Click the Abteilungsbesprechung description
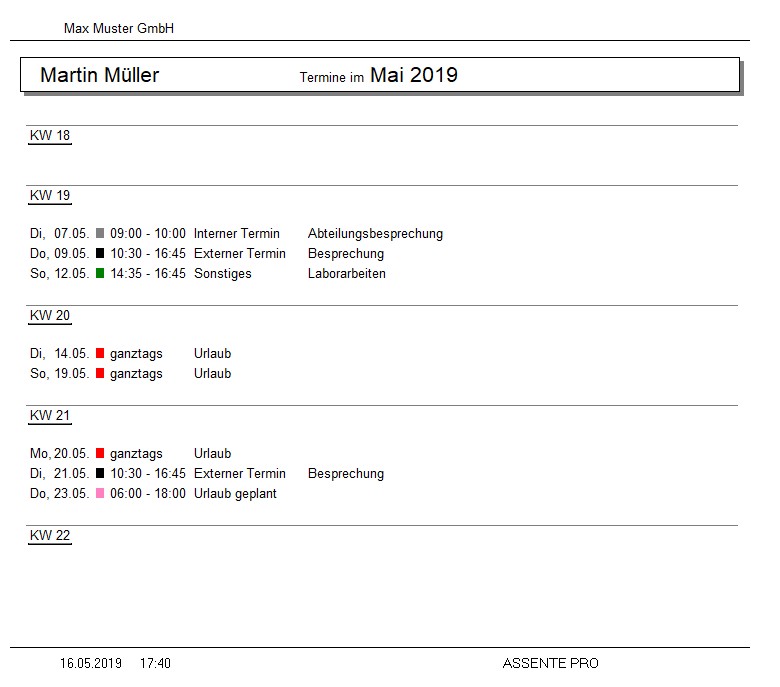The width and height of the screenshot is (780, 687). 376,234
